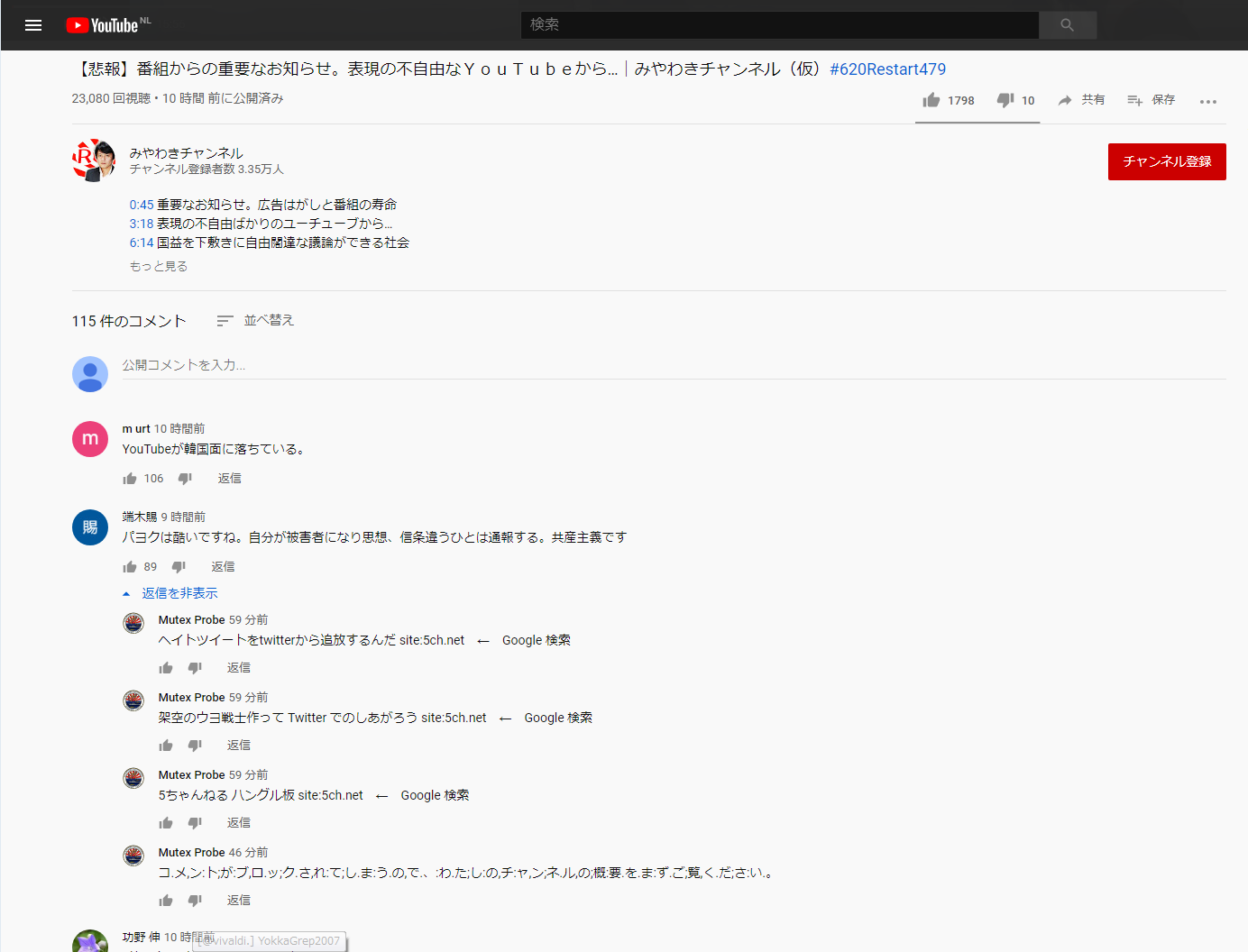Focus the 検索 search box

point(780,25)
